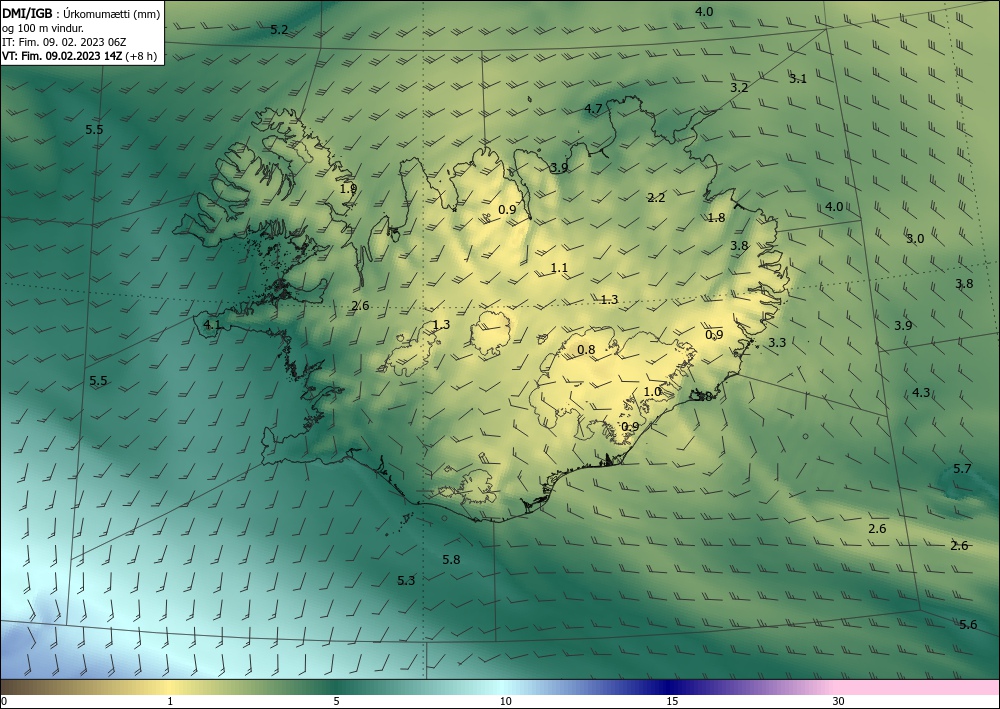Image resolution: width=1000 pixels, height=709 pixels.
Task: Click the 3.0 value label
Action: [915, 238]
